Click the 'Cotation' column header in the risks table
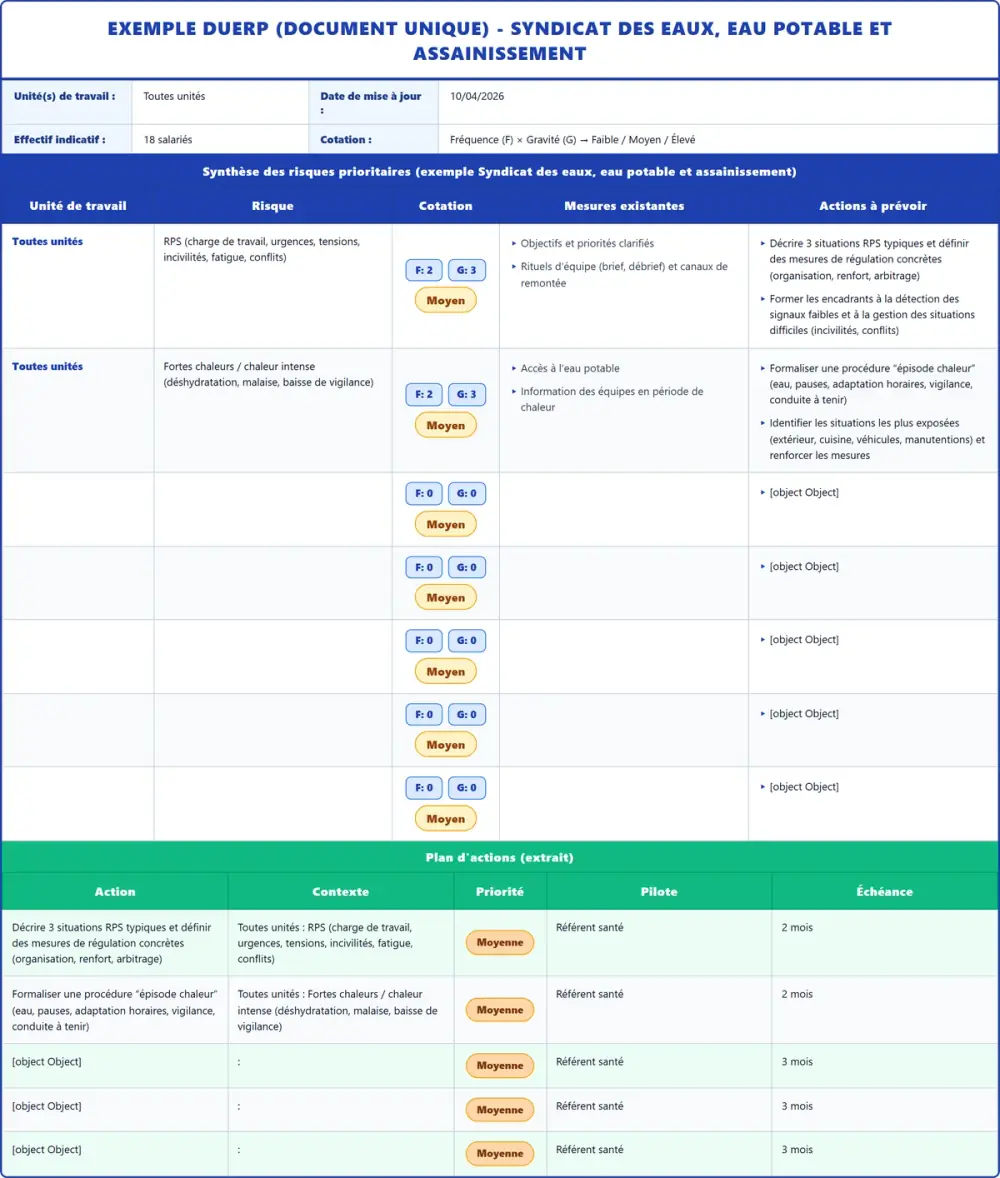1000x1178 pixels. 446,206
